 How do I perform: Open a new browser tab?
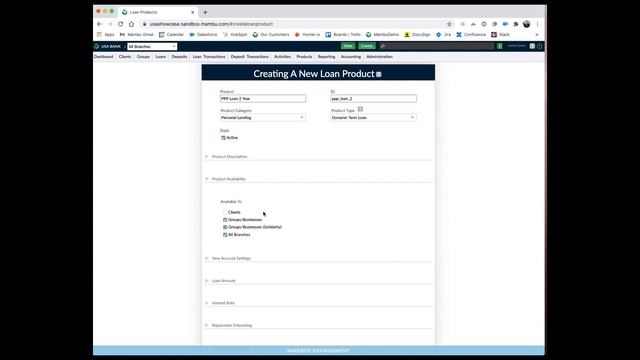coord(205,12)
